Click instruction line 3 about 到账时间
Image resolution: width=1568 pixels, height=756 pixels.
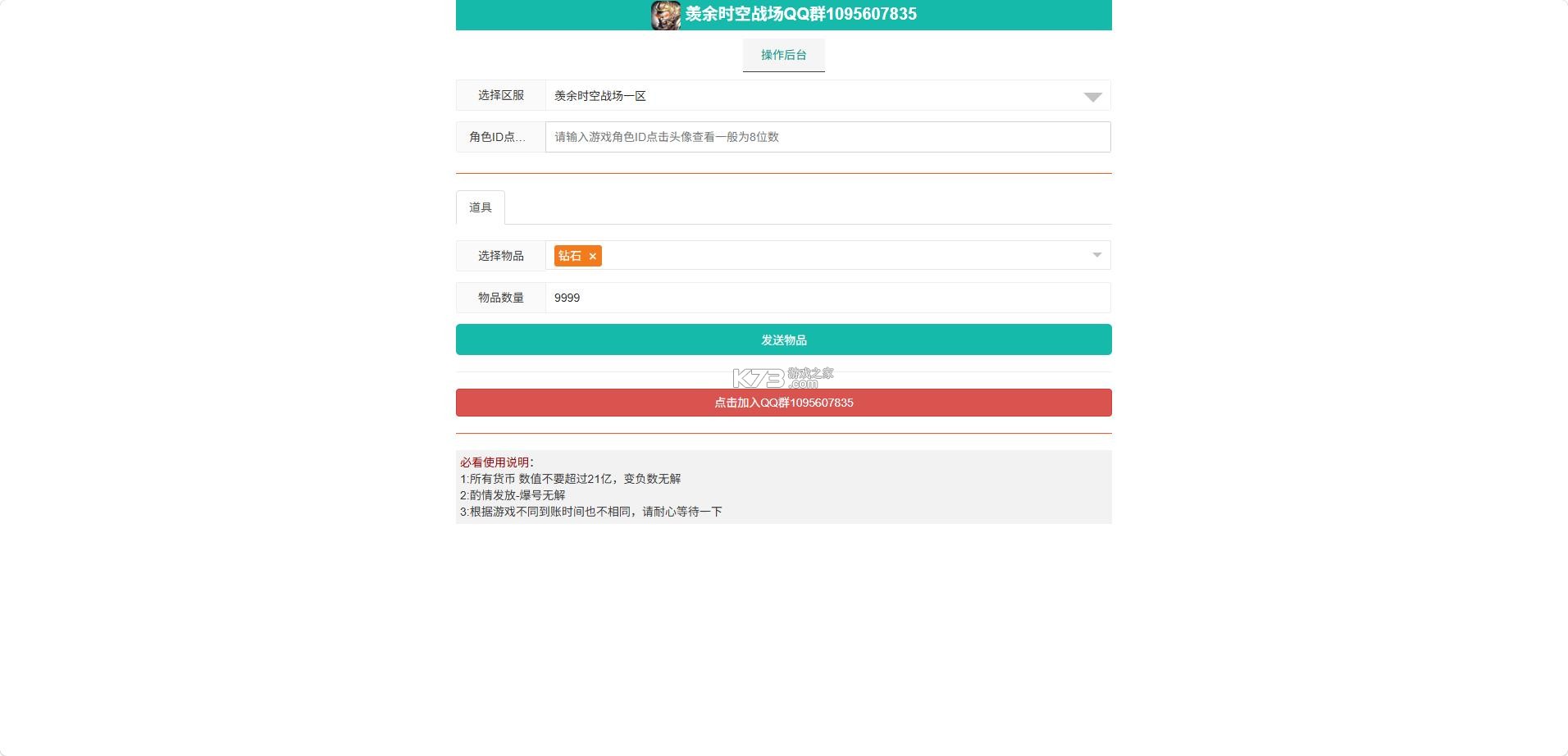[591, 512]
